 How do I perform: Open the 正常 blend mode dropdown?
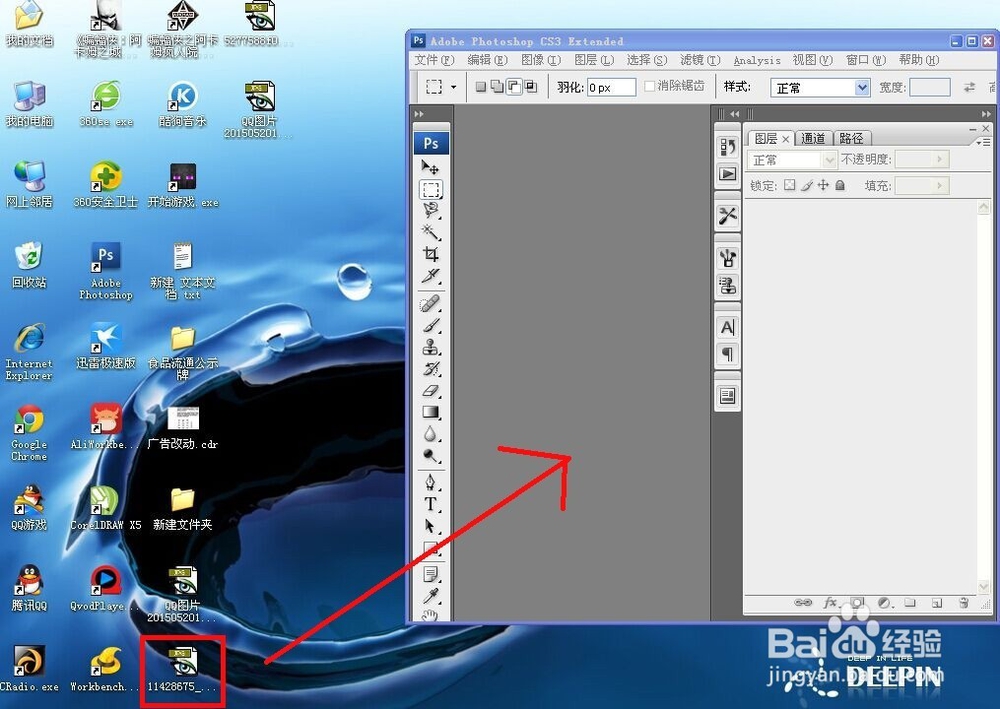point(793,159)
